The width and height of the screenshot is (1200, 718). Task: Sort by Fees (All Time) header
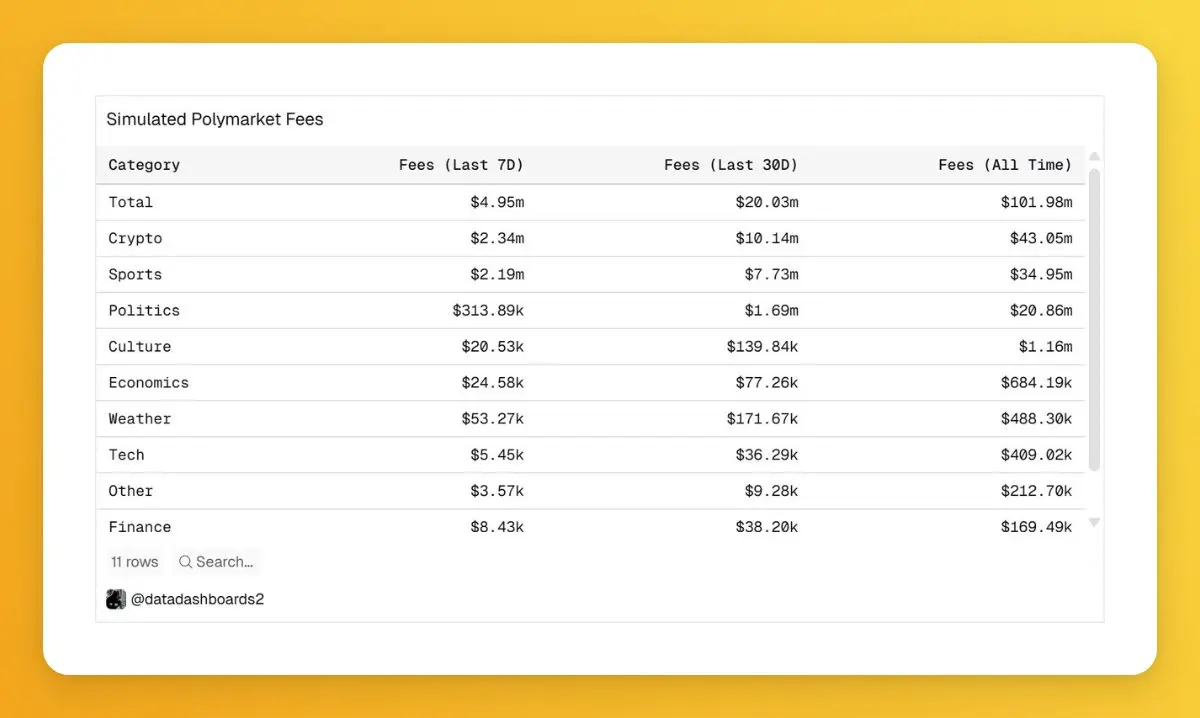[x=1005, y=165]
